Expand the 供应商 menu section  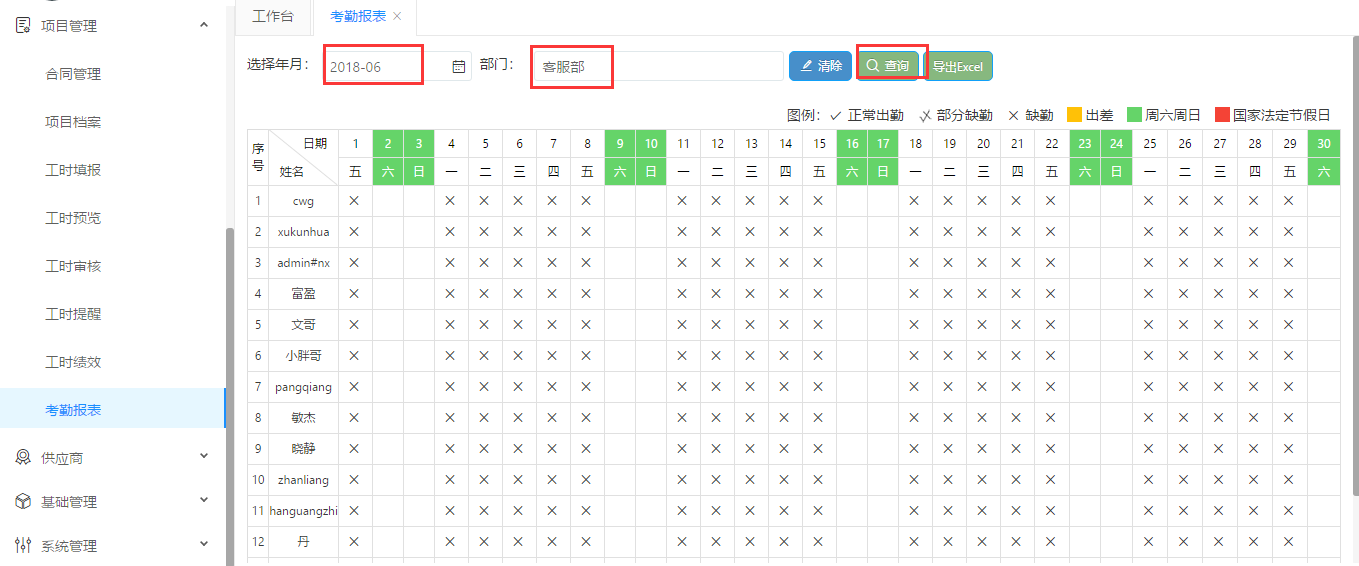coord(204,457)
